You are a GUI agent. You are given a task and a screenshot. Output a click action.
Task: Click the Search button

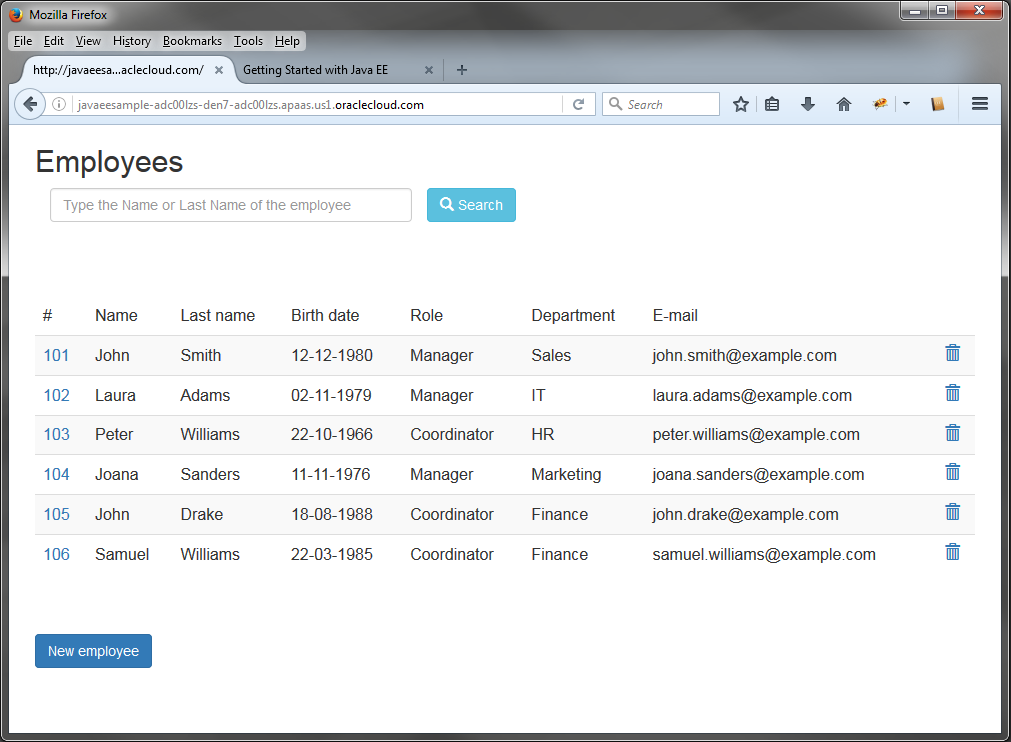point(471,204)
